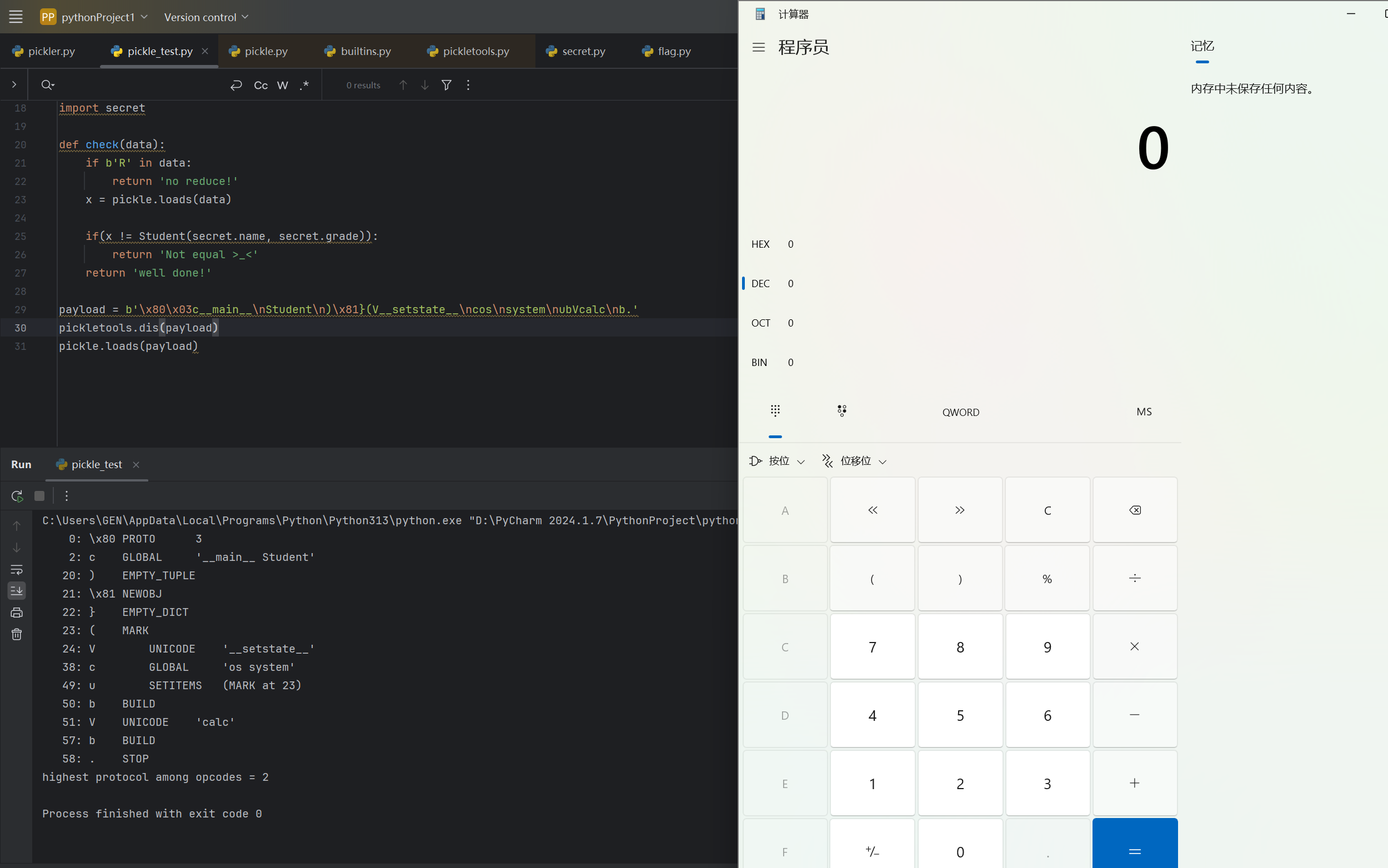Click the QWORD word size button
The width and height of the screenshot is (1388, 868).
coord(960,412)
